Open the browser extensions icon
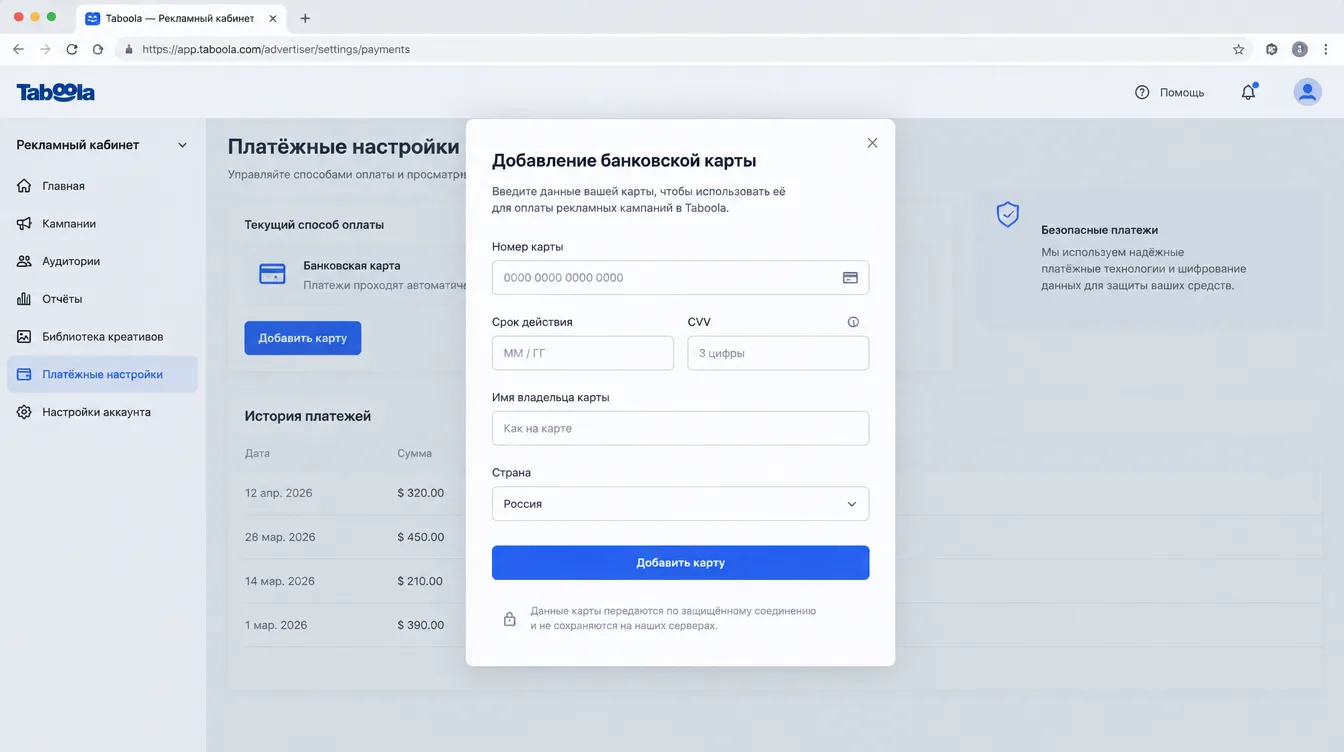 (x=1272, y=49)
